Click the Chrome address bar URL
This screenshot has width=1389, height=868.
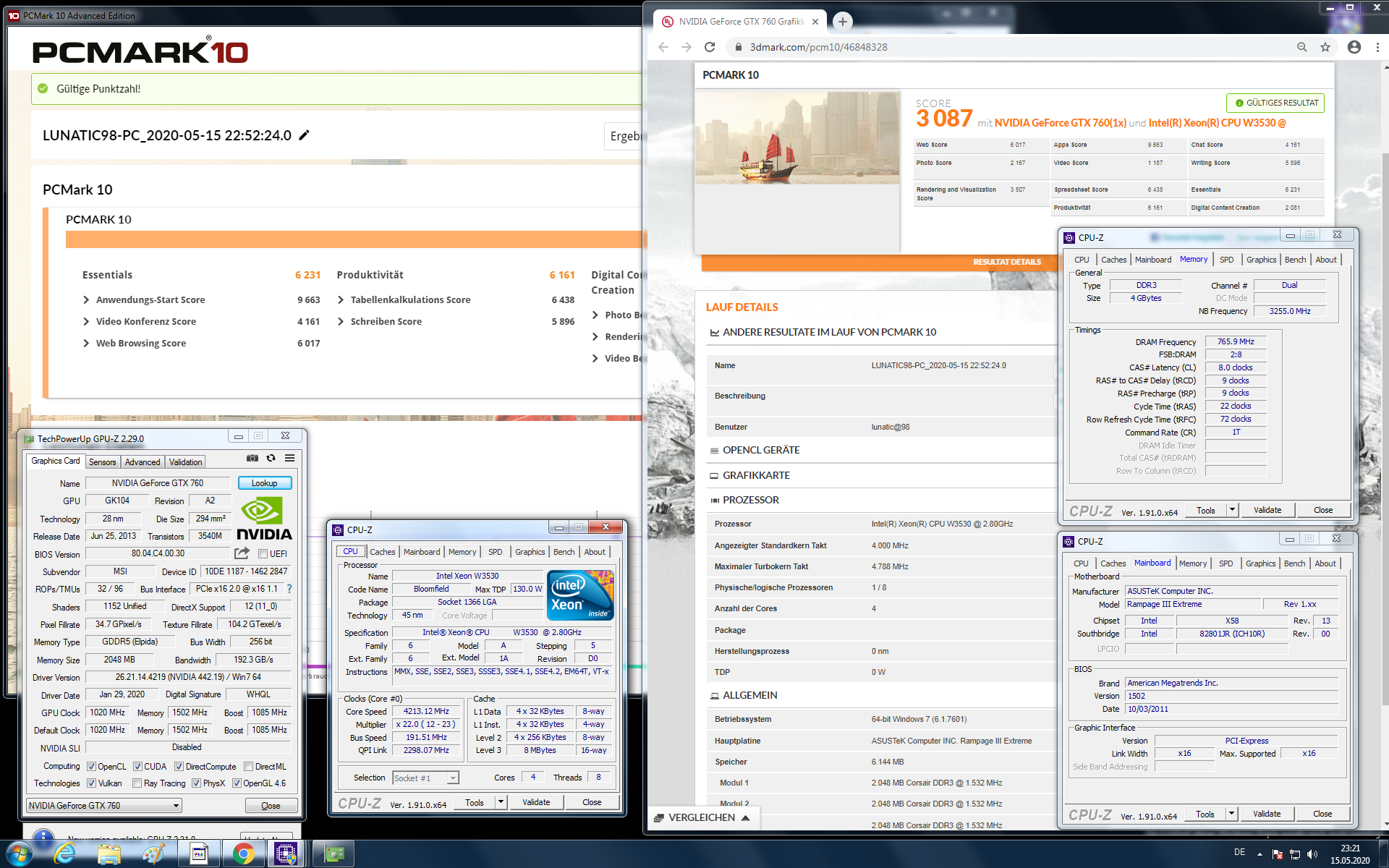point(819,47)
